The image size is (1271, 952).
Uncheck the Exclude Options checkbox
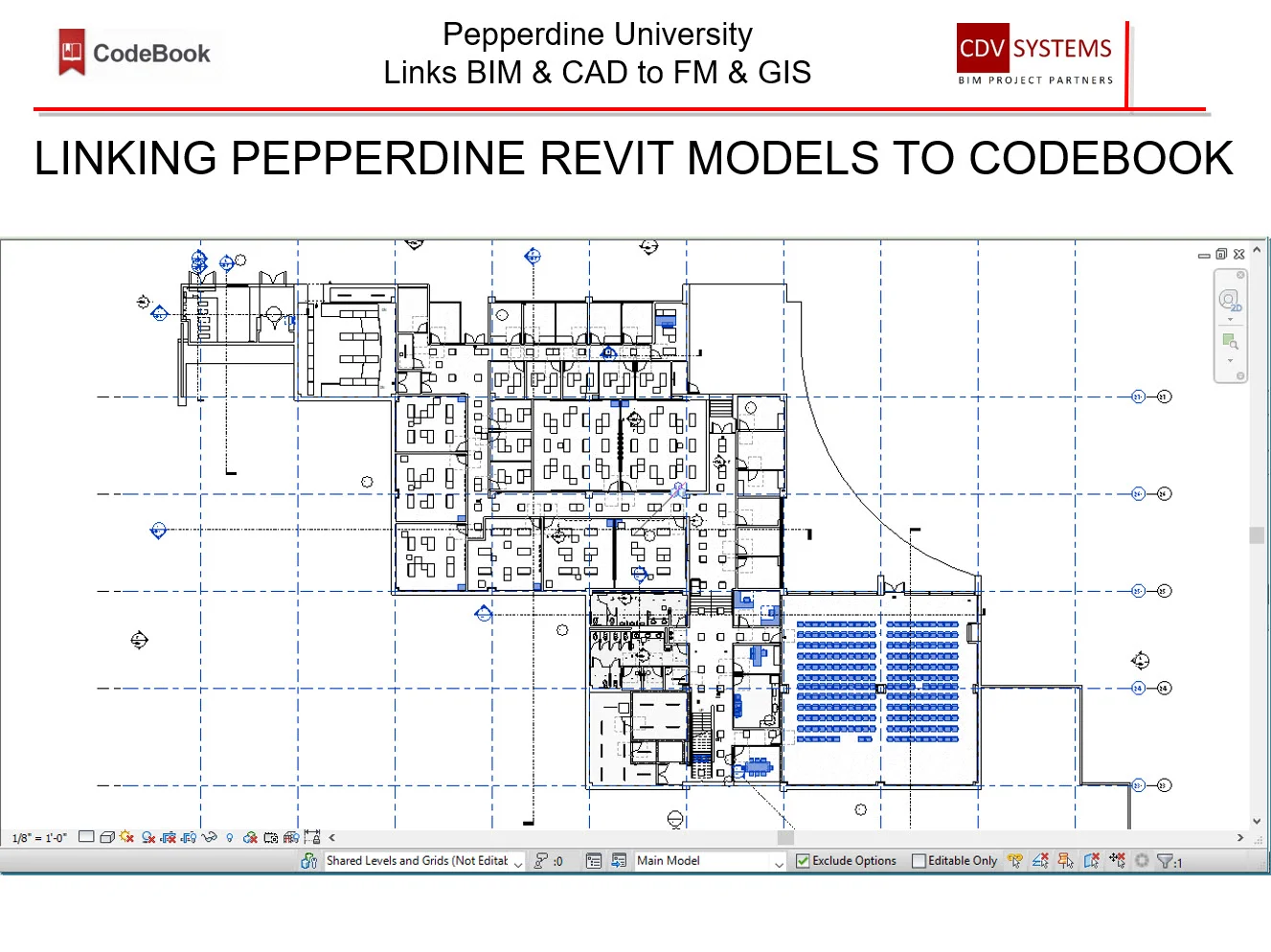(x=803, y=861)
